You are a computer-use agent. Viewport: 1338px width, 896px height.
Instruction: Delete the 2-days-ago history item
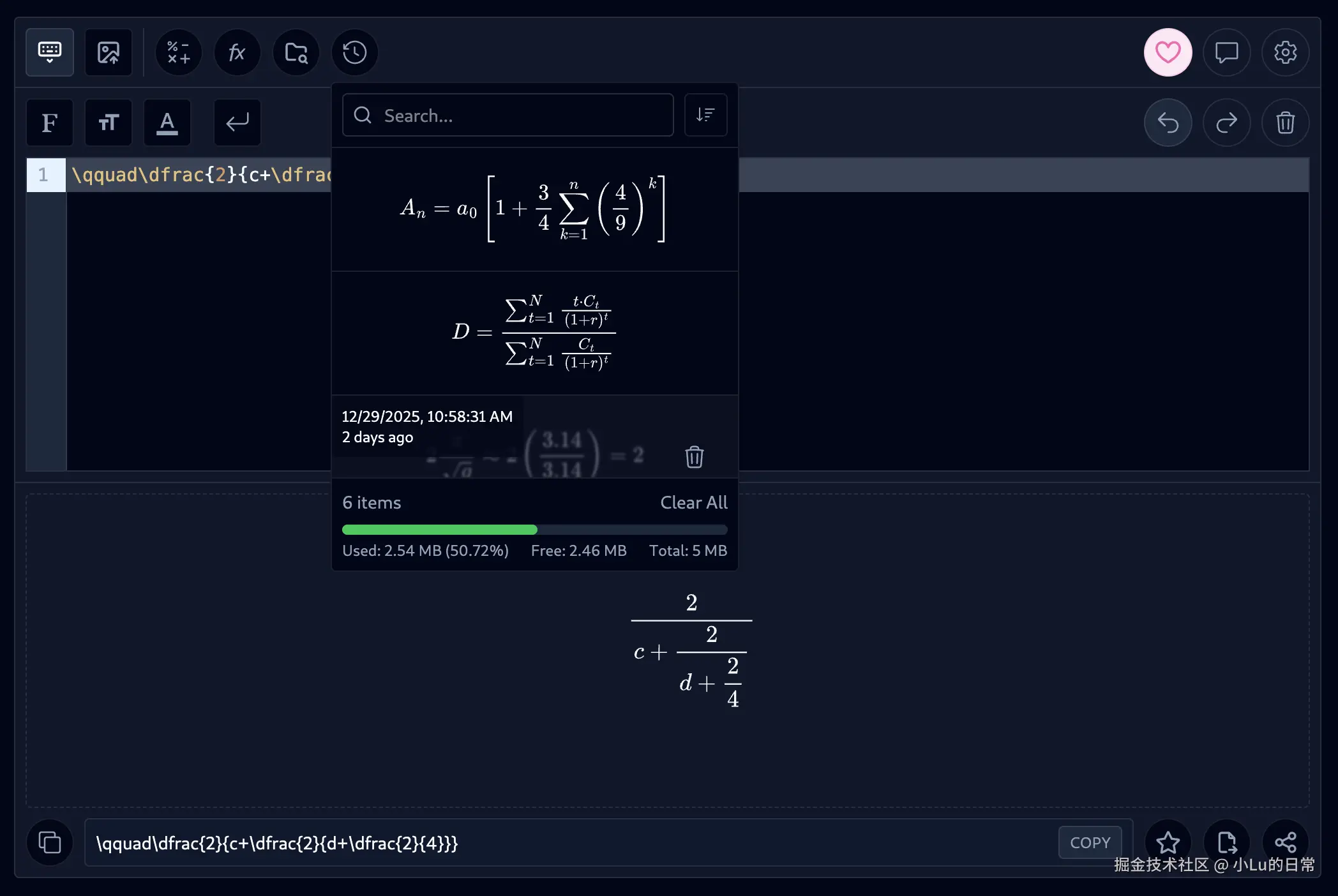(x=694, y=457)
